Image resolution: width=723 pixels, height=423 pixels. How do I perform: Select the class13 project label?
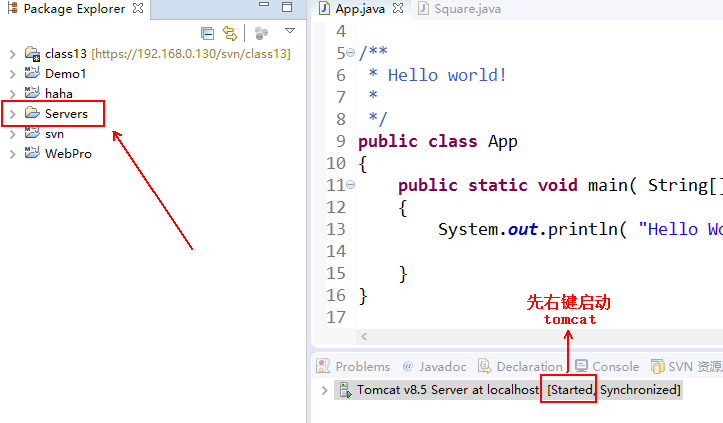[x=65, y=54]
